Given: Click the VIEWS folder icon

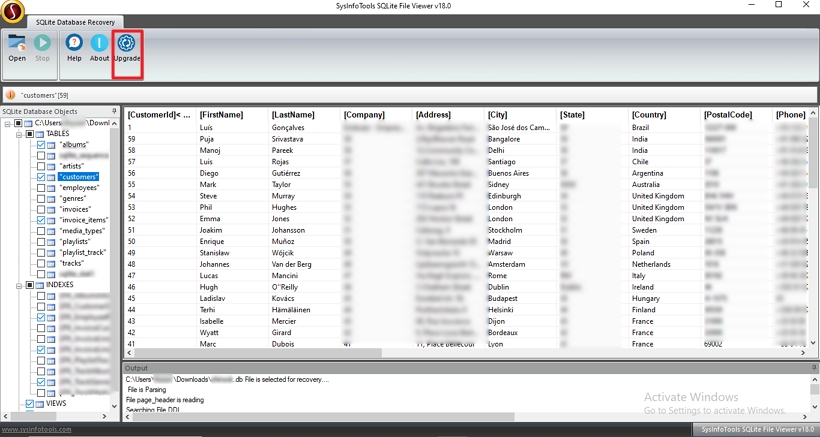Looking at the screenshot, I should (40, 404).
